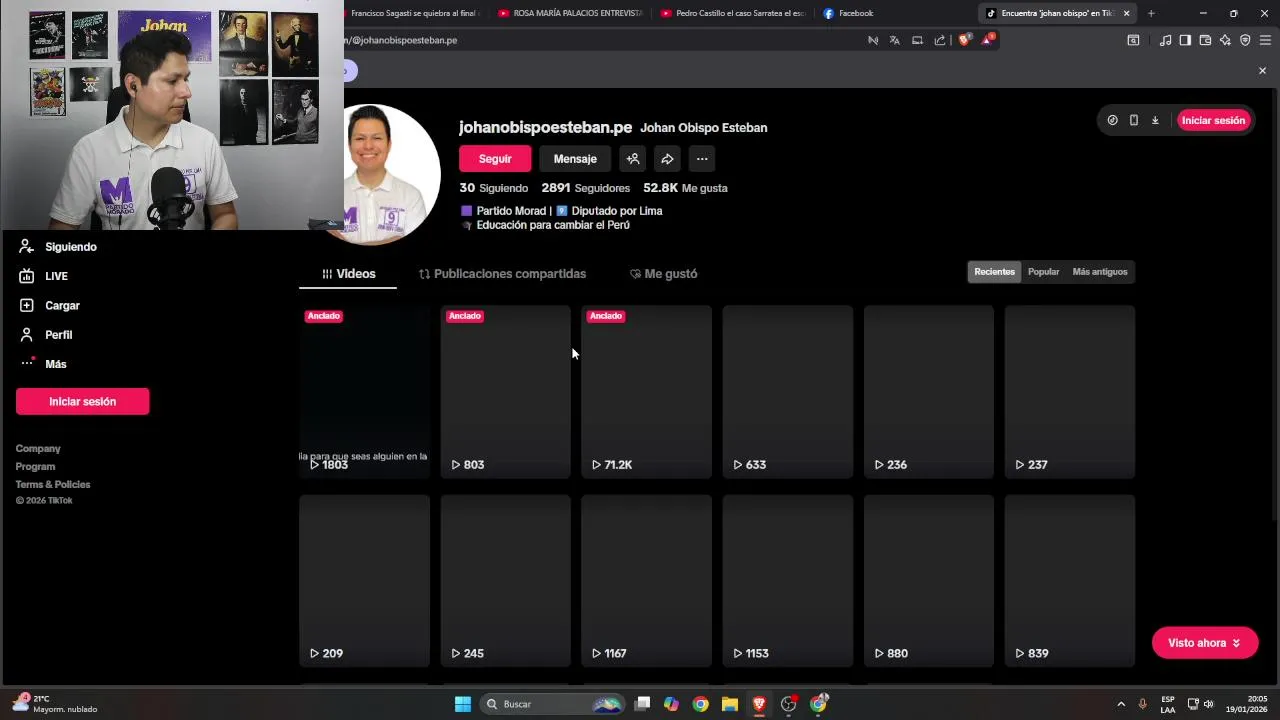Open File Explorer from taskbar

click(730, 704)
